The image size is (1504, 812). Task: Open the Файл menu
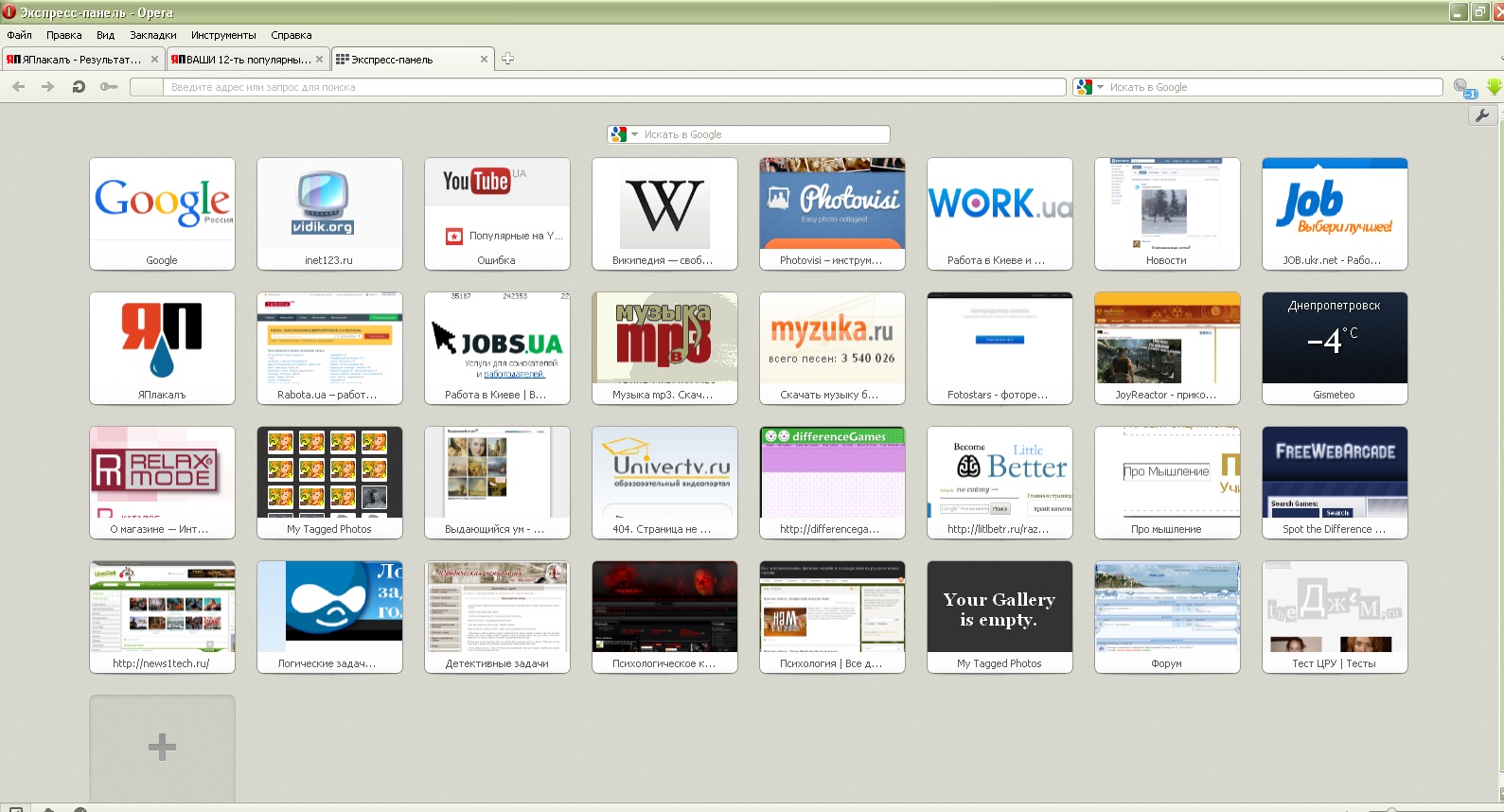20,35
